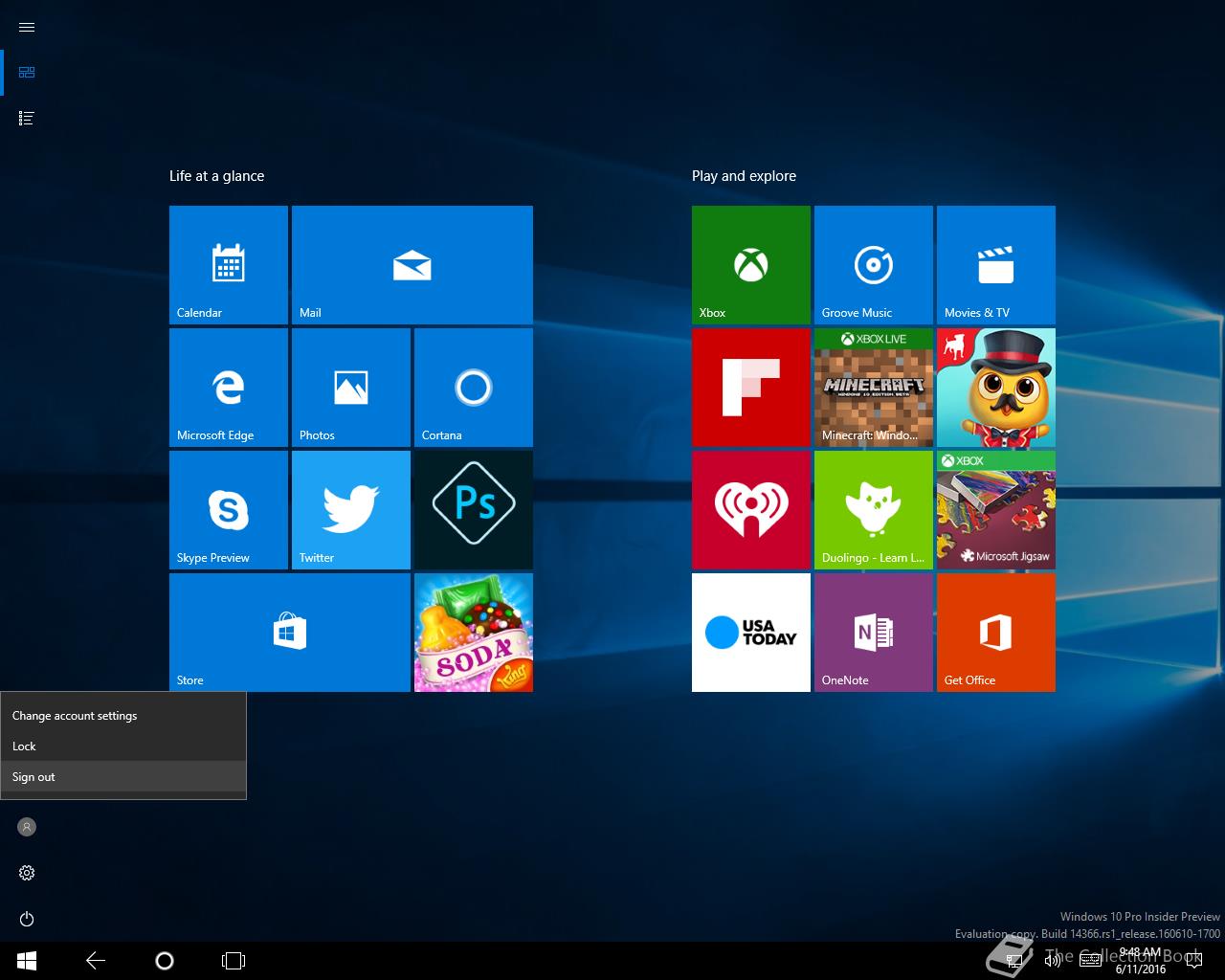The height and width of the screenshot is (980, 1225).
Task: Click the Windows Start button
Action: (x=27, y=961)
